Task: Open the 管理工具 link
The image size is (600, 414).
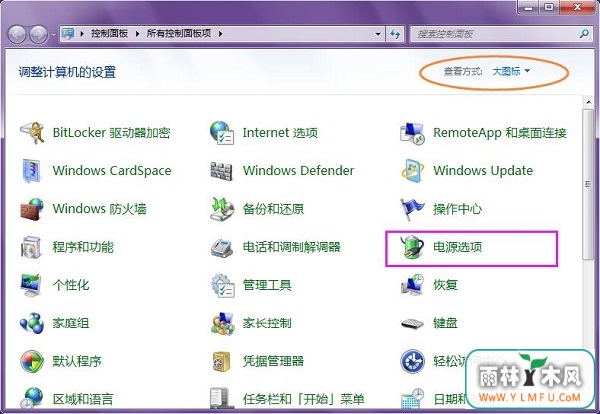Action: (x=267, y=285)
